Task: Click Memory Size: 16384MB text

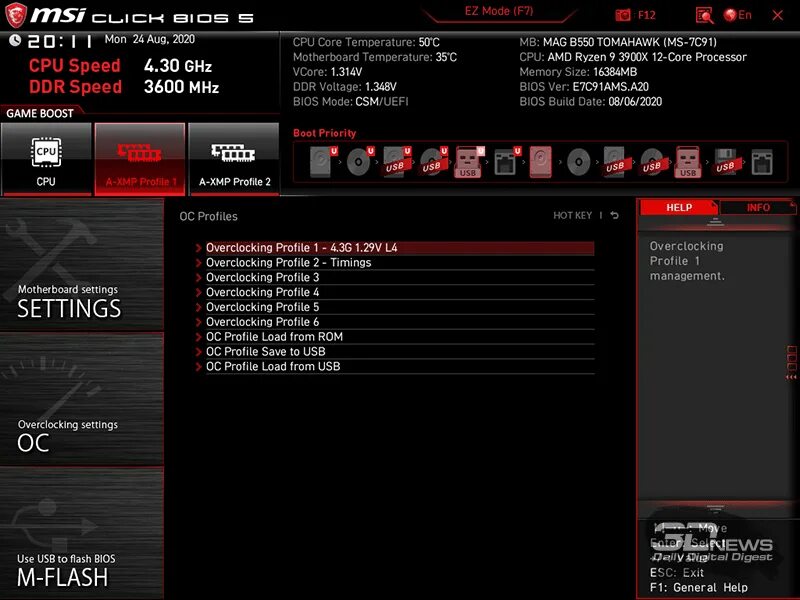Action: pyautogui.click(x=578, y=71)
